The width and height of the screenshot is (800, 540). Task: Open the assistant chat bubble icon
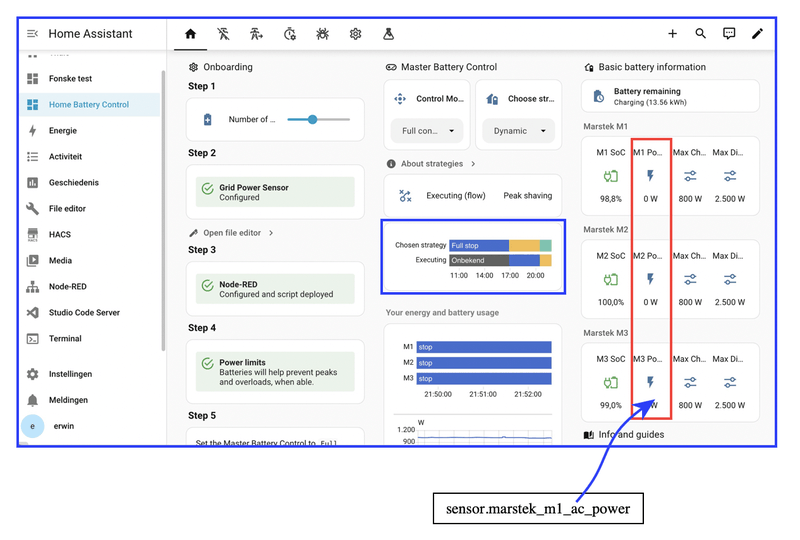[729, 34]
